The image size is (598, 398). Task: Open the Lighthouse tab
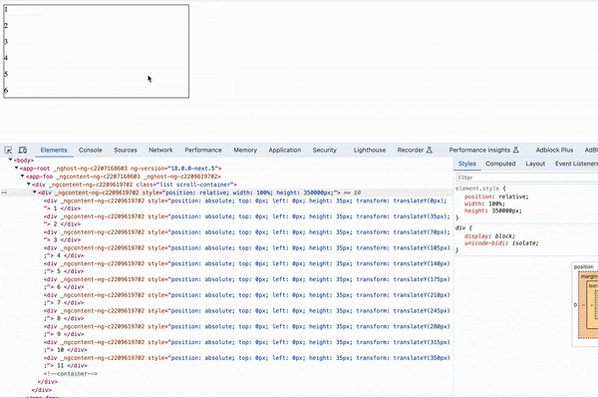click(x=370, y=150)
